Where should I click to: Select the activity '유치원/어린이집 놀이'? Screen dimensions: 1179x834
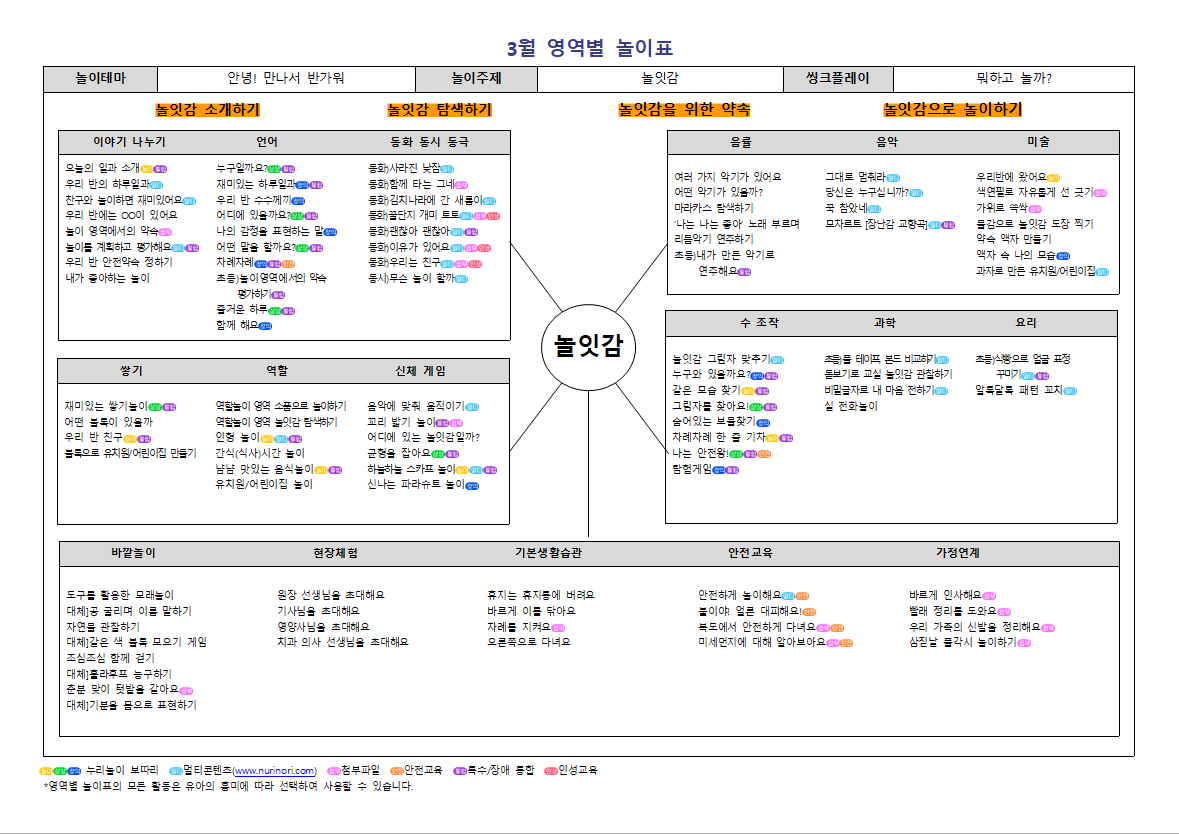click(264, 484)
